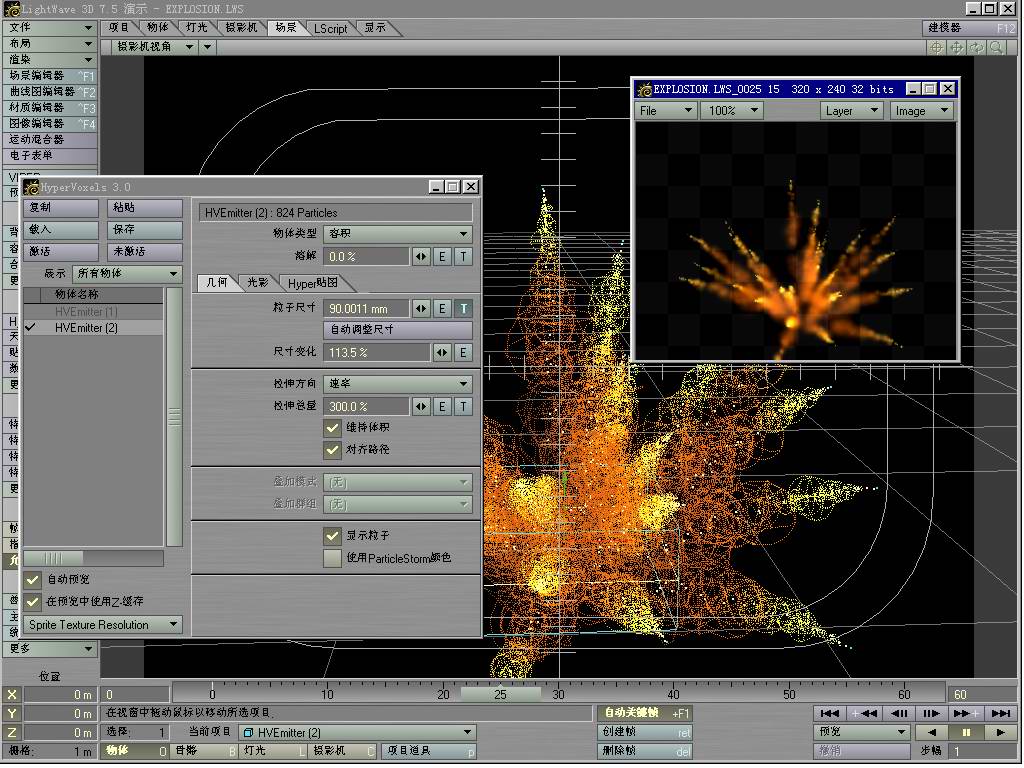1024x768 pixels.
Task: Click 尺寸变化 mini-slider arrows
Action: click(442, 353)
